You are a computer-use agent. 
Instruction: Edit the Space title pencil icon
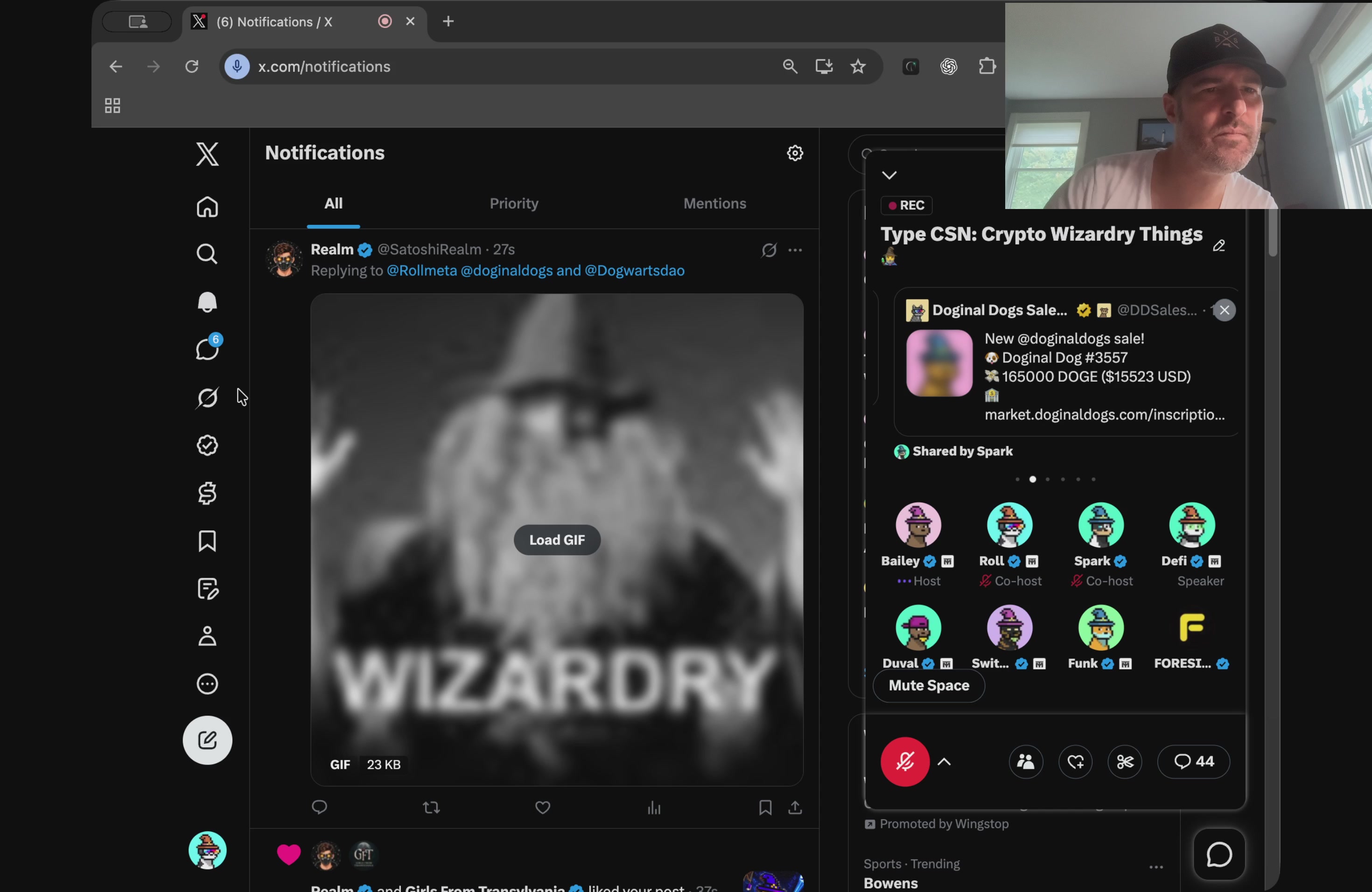click(x=1218, y=245)
